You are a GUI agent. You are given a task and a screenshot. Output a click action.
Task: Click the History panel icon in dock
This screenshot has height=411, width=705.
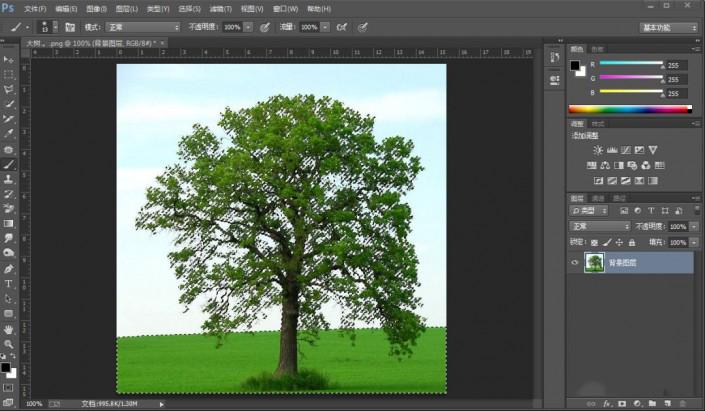tap(554, 57)
